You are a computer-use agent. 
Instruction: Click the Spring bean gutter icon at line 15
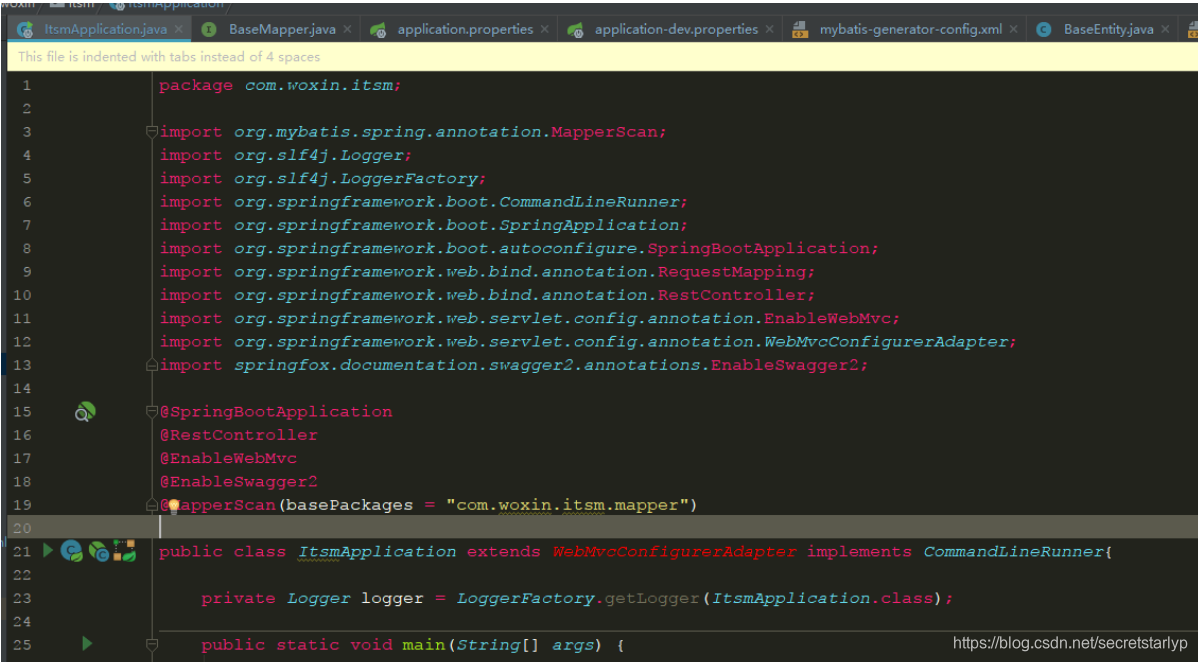coord(85,411)
